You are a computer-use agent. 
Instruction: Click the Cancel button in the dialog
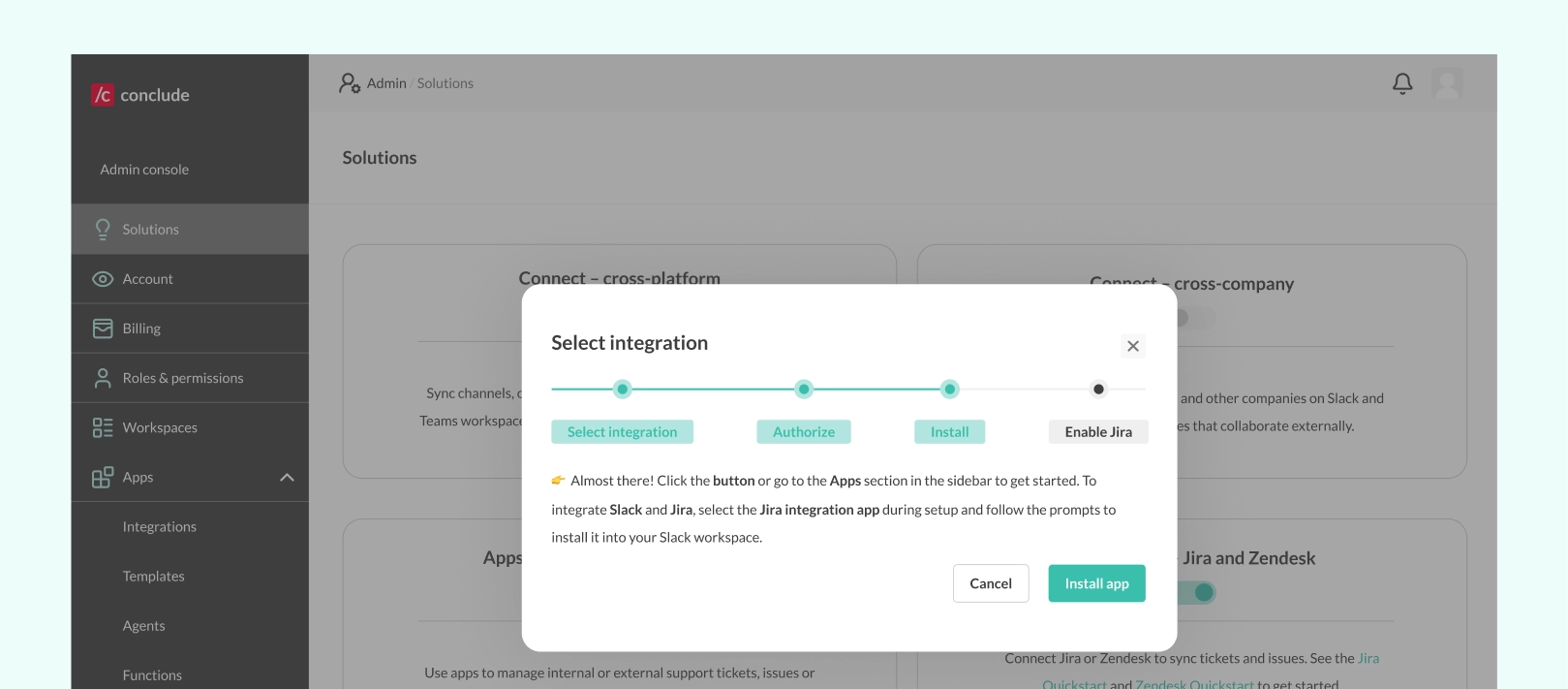(991, 583)
